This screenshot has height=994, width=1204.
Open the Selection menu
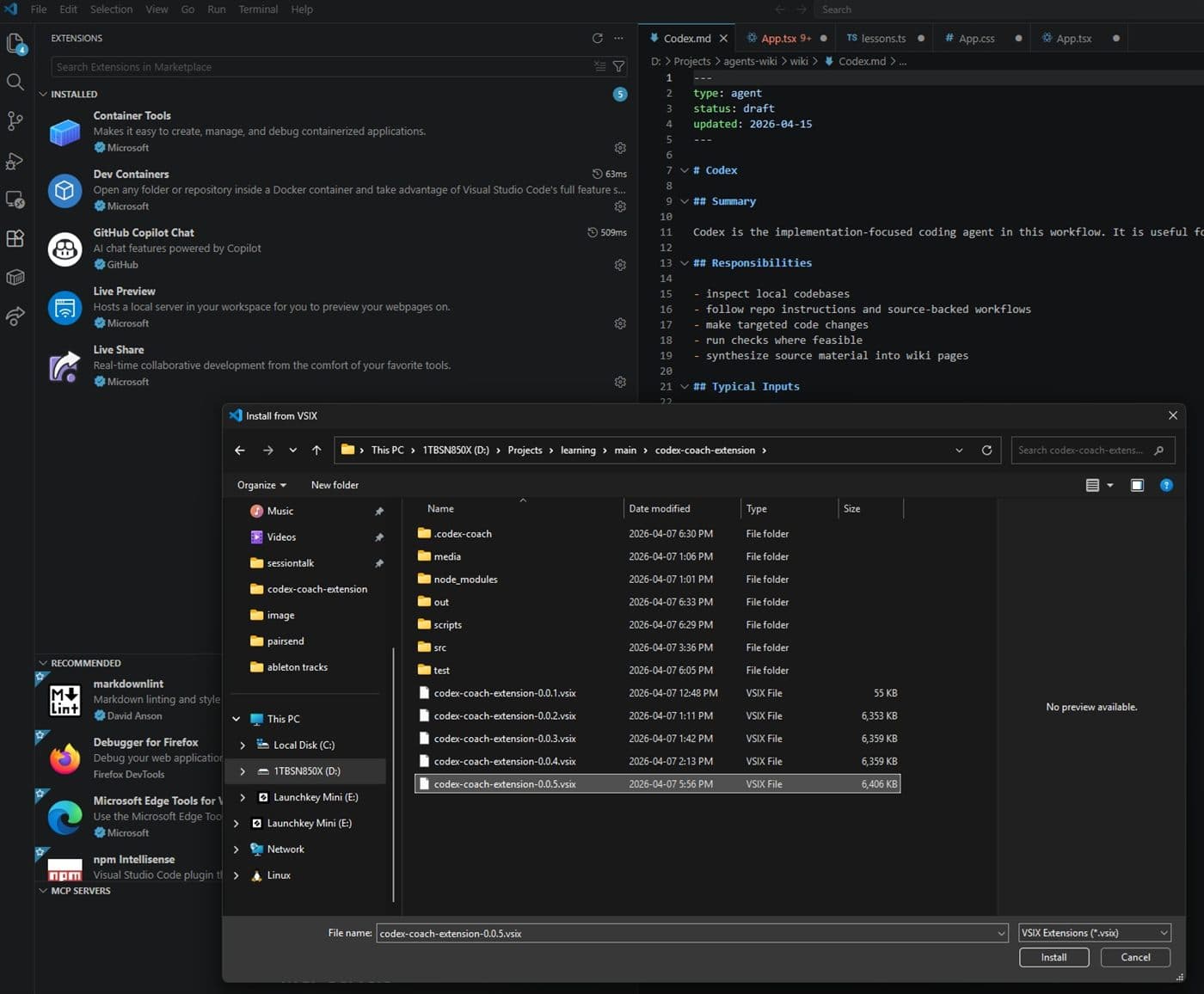(x=111, y=9)
